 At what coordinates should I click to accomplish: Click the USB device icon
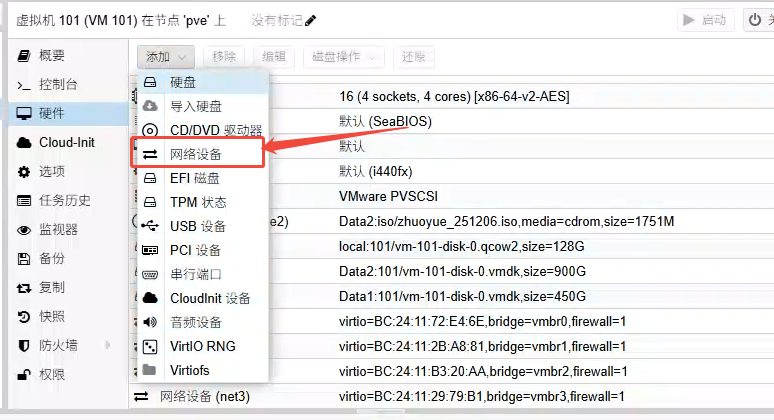coord(150,226)
